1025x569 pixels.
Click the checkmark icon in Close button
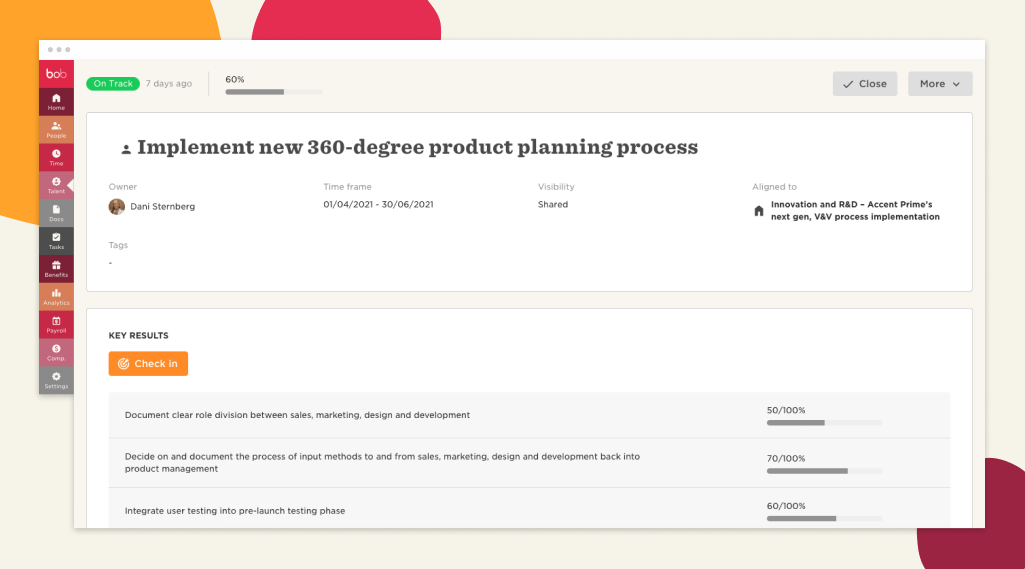[848, 84]
